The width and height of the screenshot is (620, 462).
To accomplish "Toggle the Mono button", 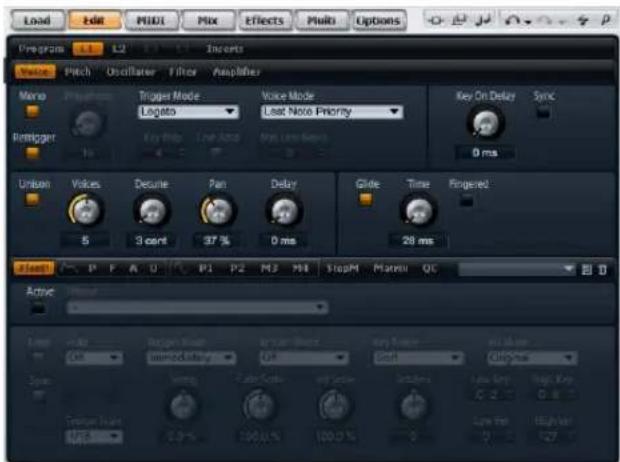I will (x=32, y=111).
